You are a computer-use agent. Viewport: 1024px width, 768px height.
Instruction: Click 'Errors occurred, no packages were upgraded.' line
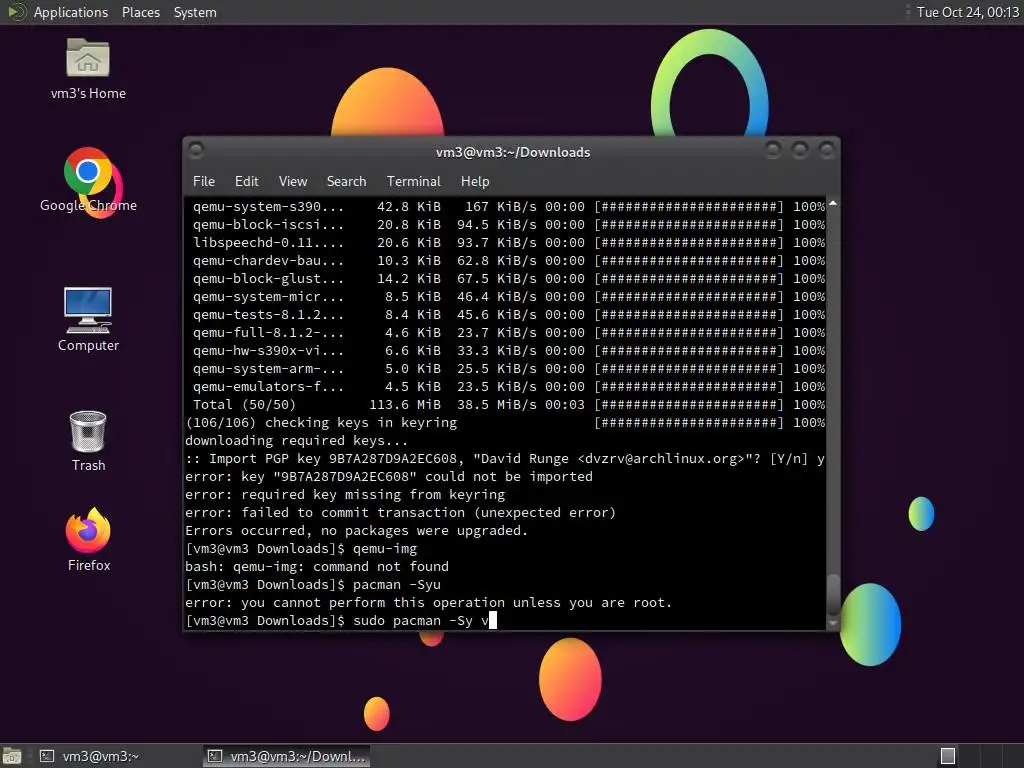tap(357, 530)
